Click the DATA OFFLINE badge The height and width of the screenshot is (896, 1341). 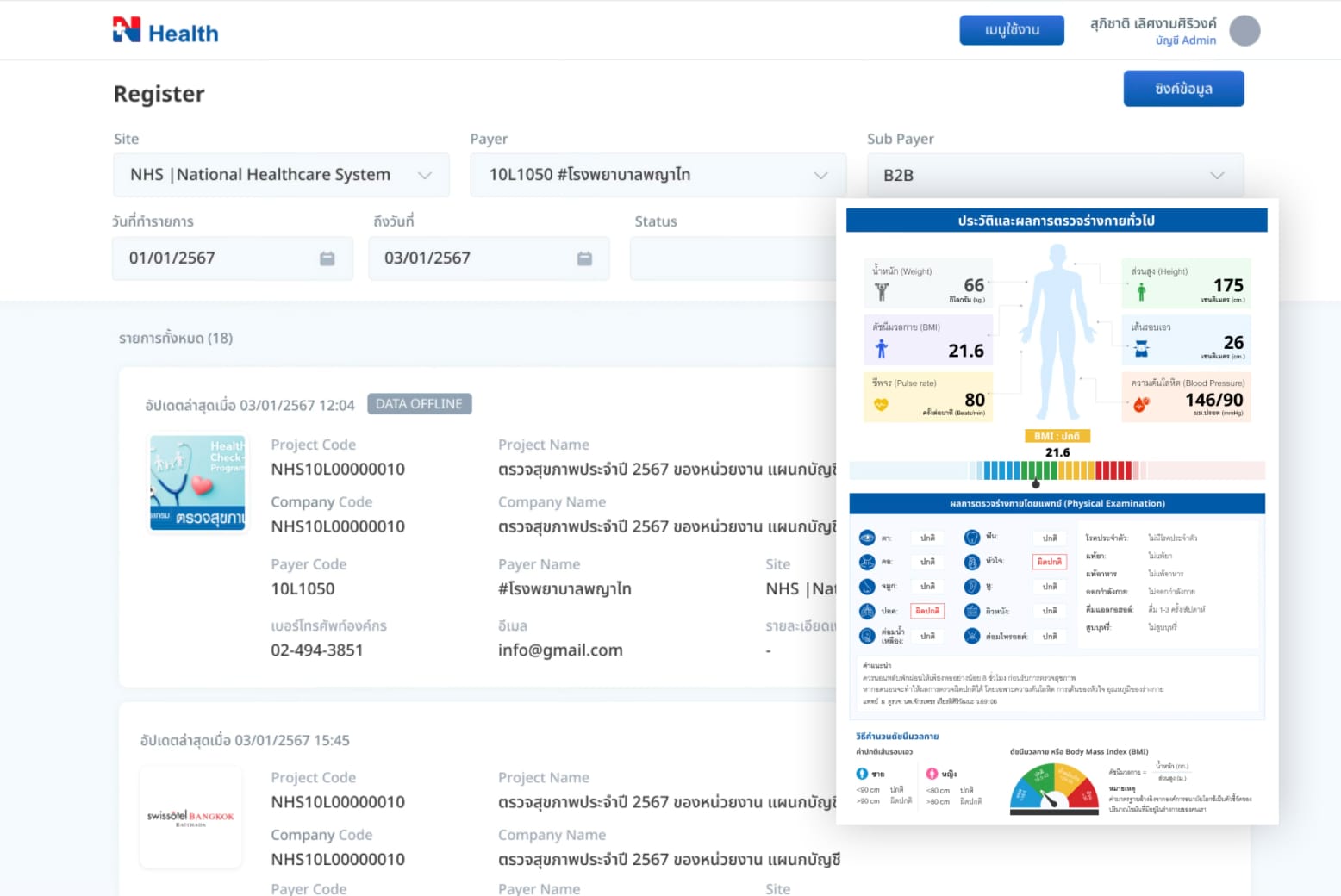tap(419, 404)
